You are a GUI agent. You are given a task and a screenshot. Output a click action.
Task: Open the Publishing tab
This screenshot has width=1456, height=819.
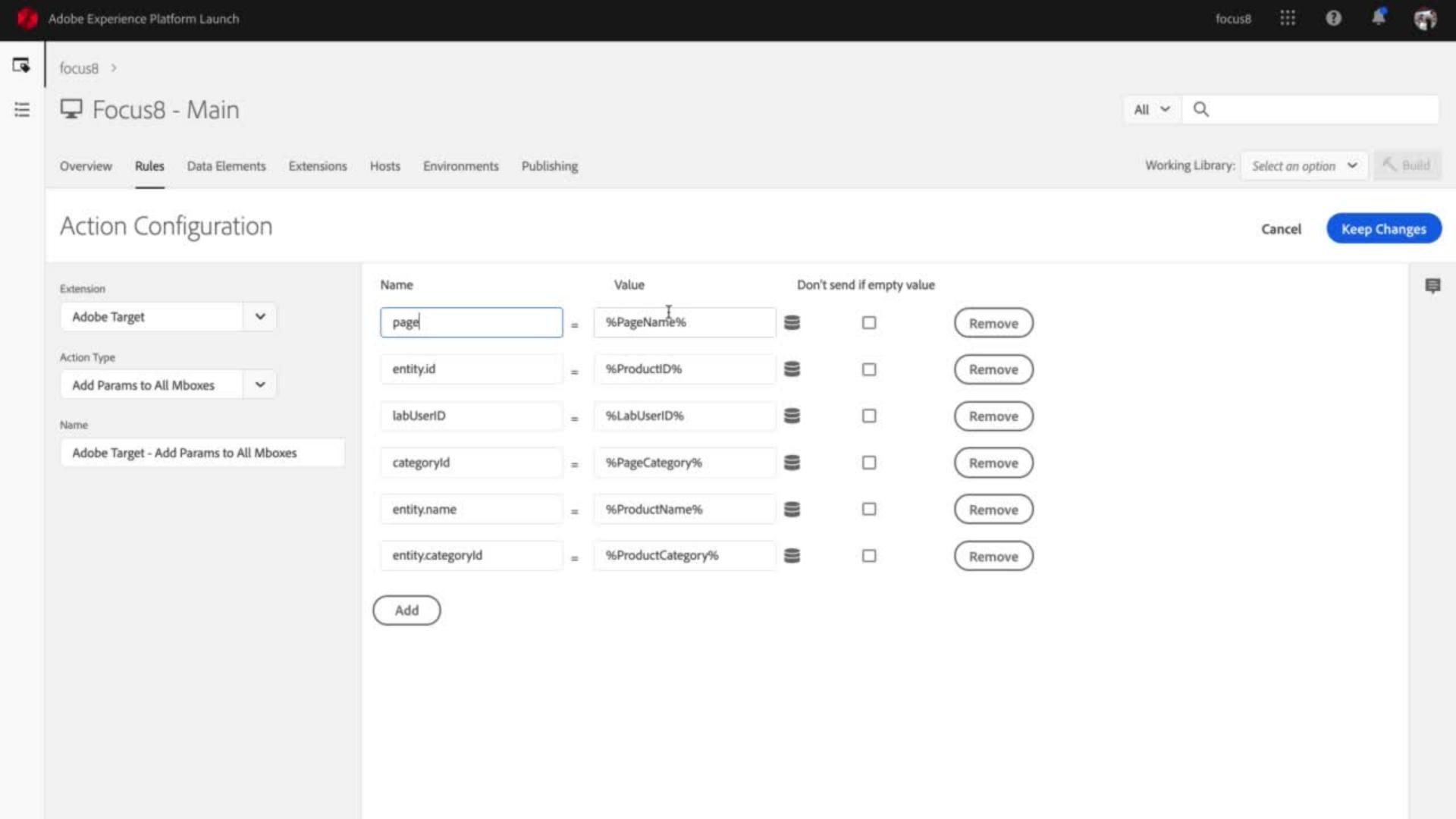[549, 166]
